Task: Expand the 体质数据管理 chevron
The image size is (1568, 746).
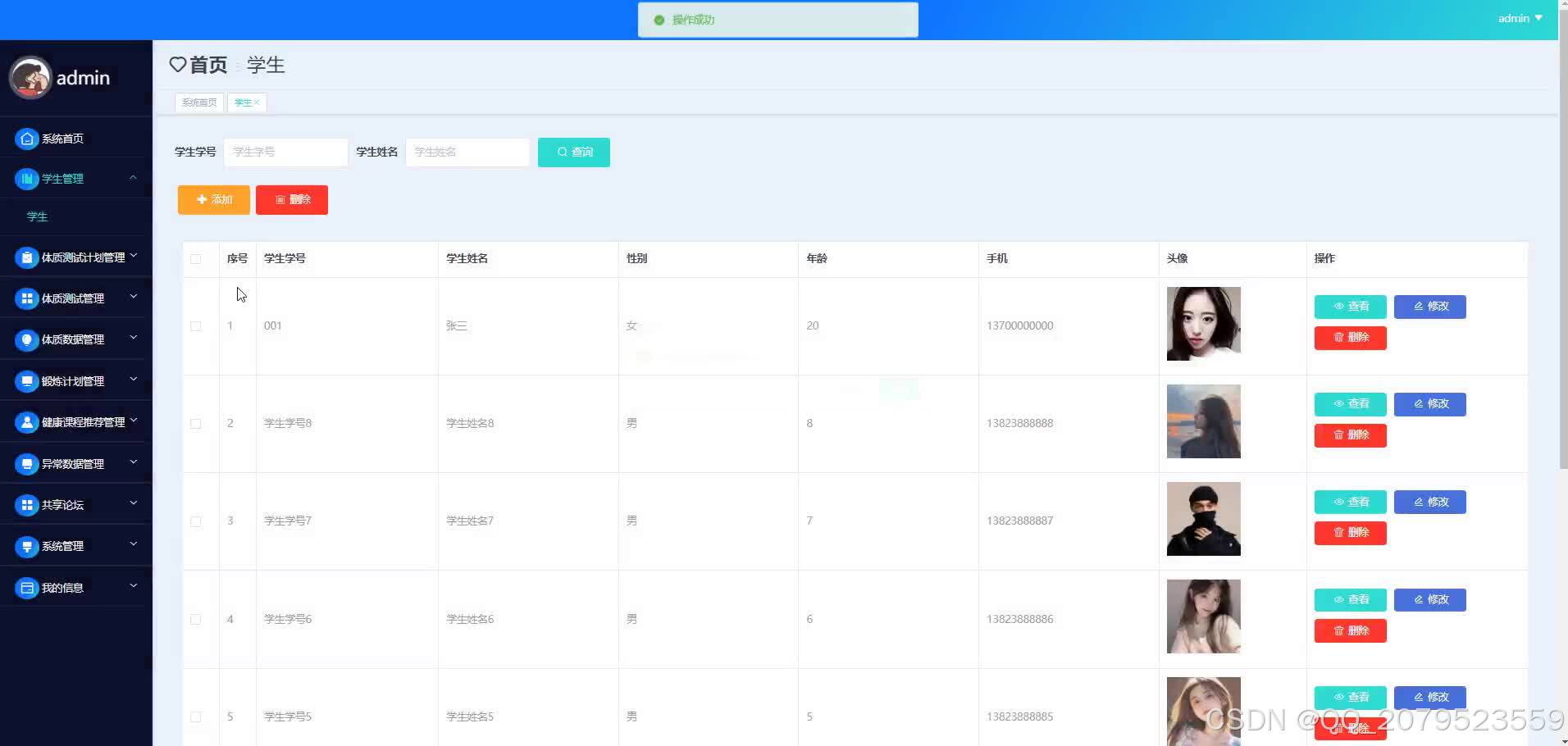Action: tap(134, 338)
